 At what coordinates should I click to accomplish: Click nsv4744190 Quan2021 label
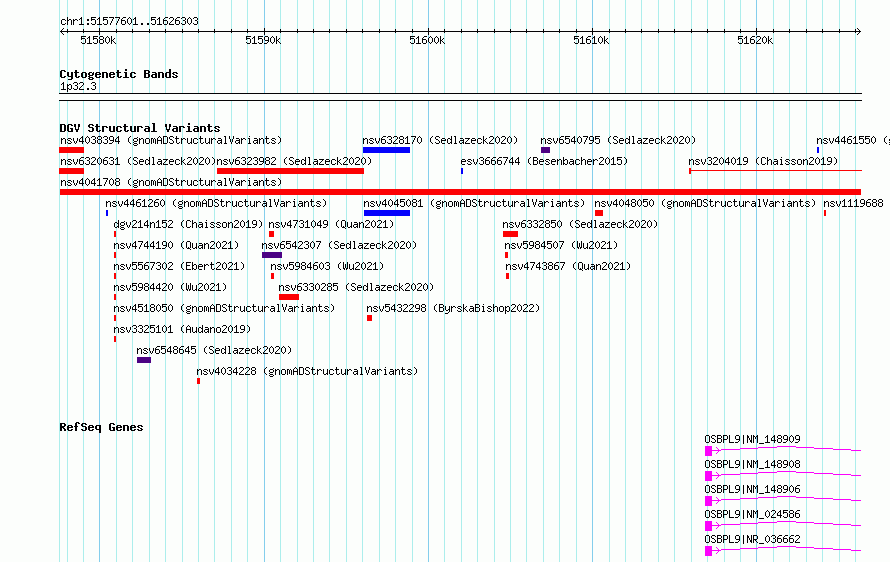pos(177,245)
